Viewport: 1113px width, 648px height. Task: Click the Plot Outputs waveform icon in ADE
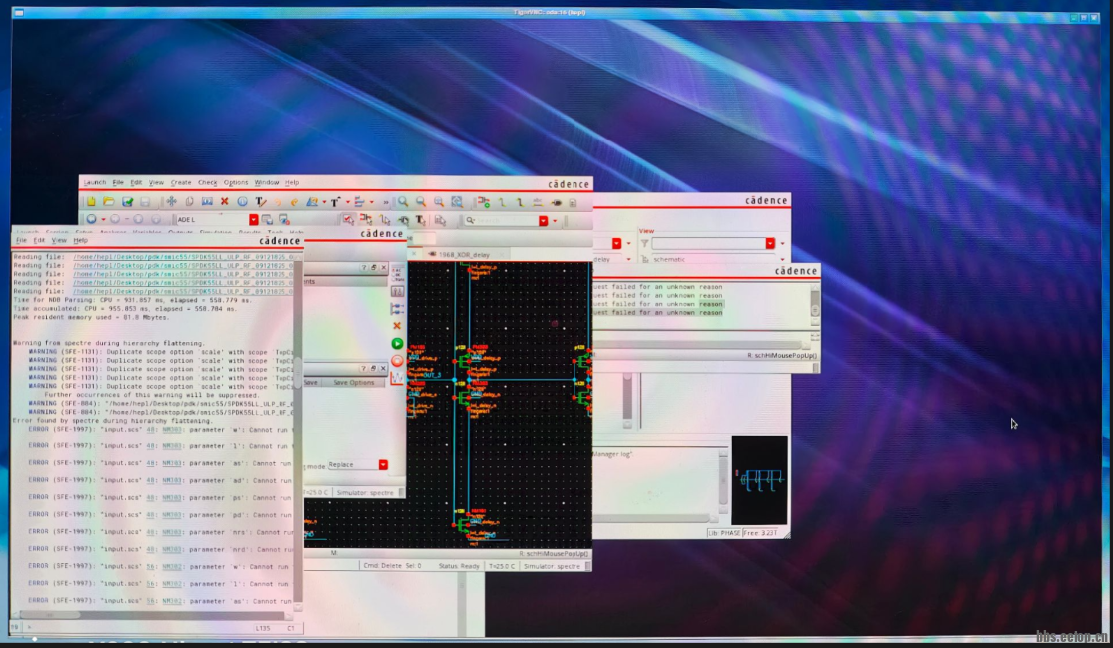click(397, 379)
